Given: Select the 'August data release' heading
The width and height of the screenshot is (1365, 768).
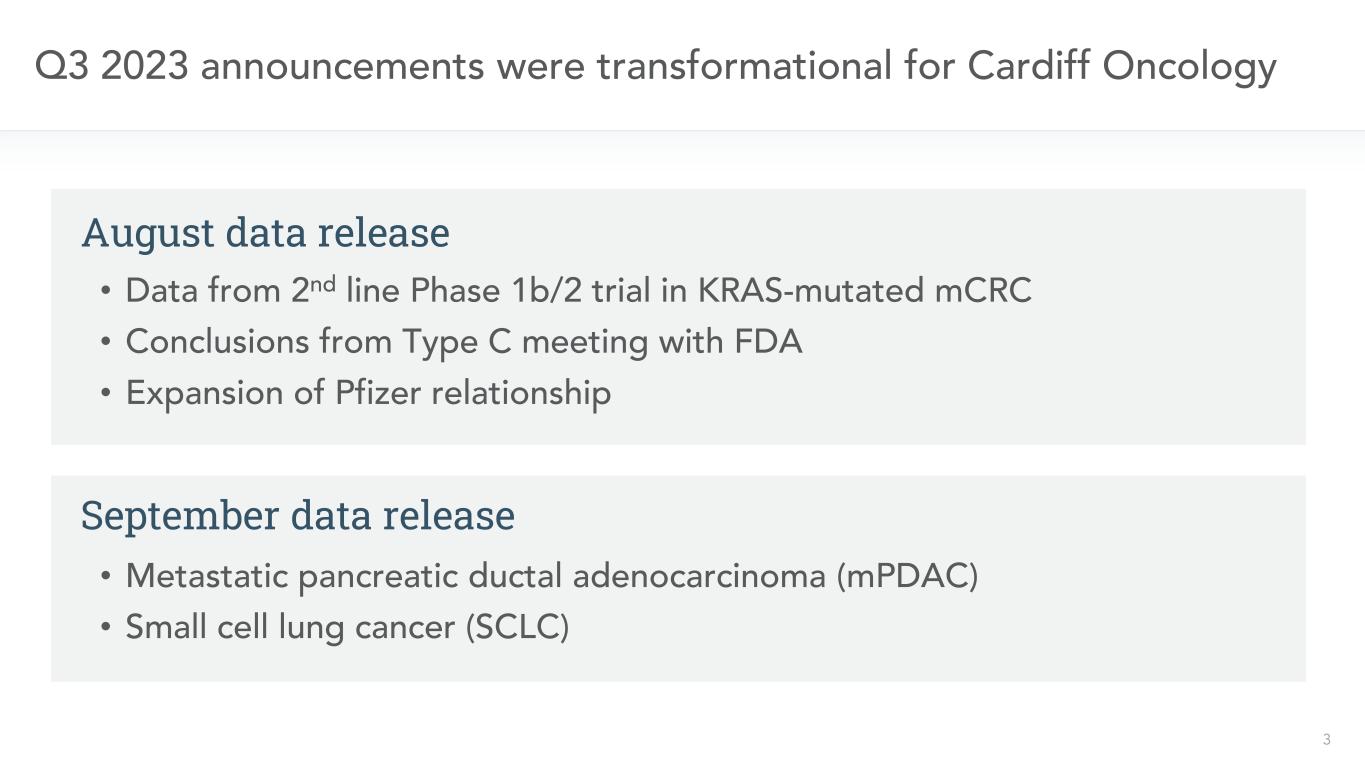Looking at the screenshot, I should click(x=265, y=233).
